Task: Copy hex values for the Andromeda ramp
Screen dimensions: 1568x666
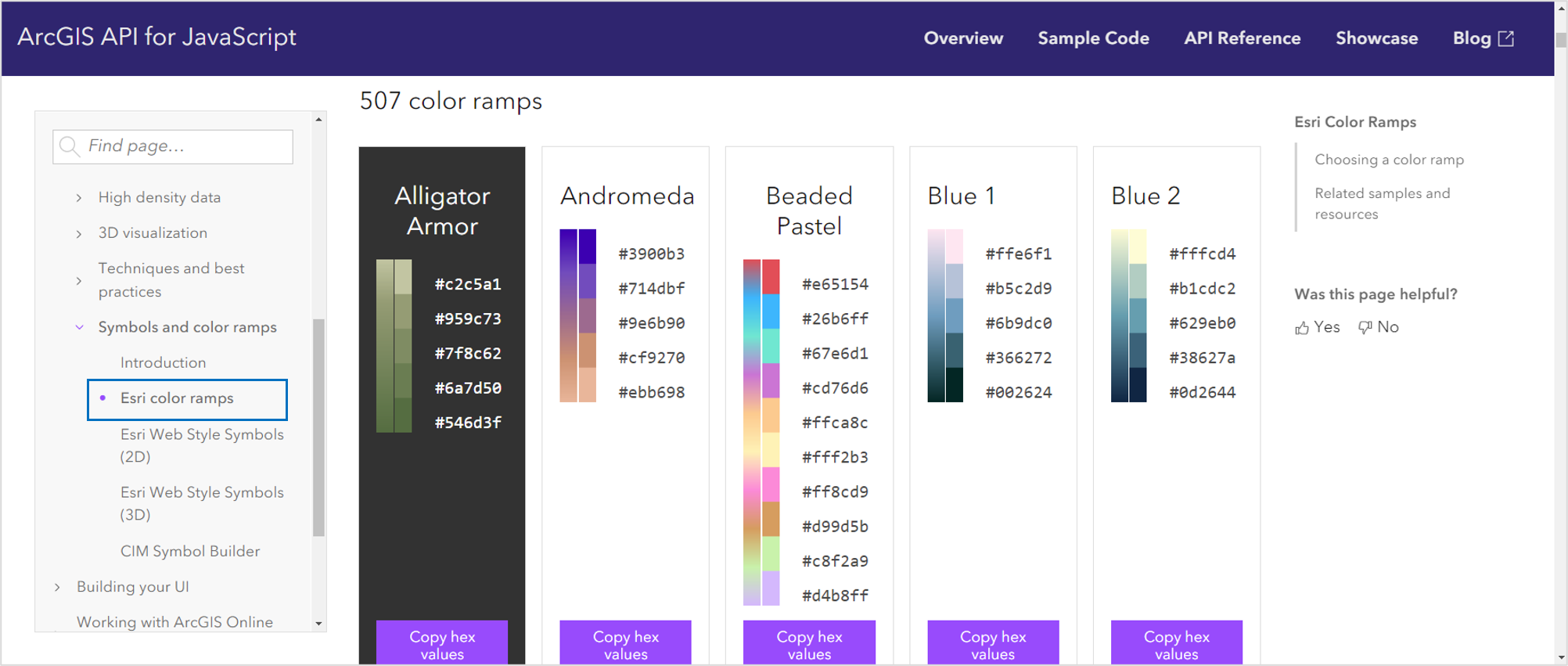Action: (625, 645)
